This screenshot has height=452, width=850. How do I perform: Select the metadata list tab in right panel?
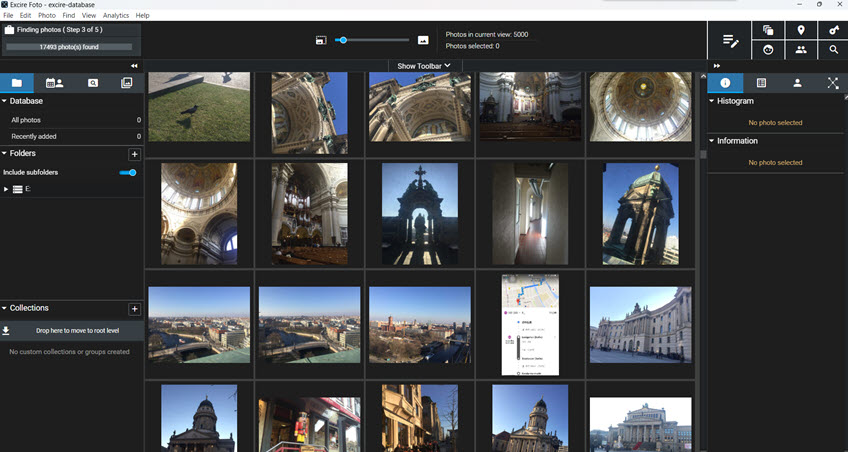click(761, 83)
